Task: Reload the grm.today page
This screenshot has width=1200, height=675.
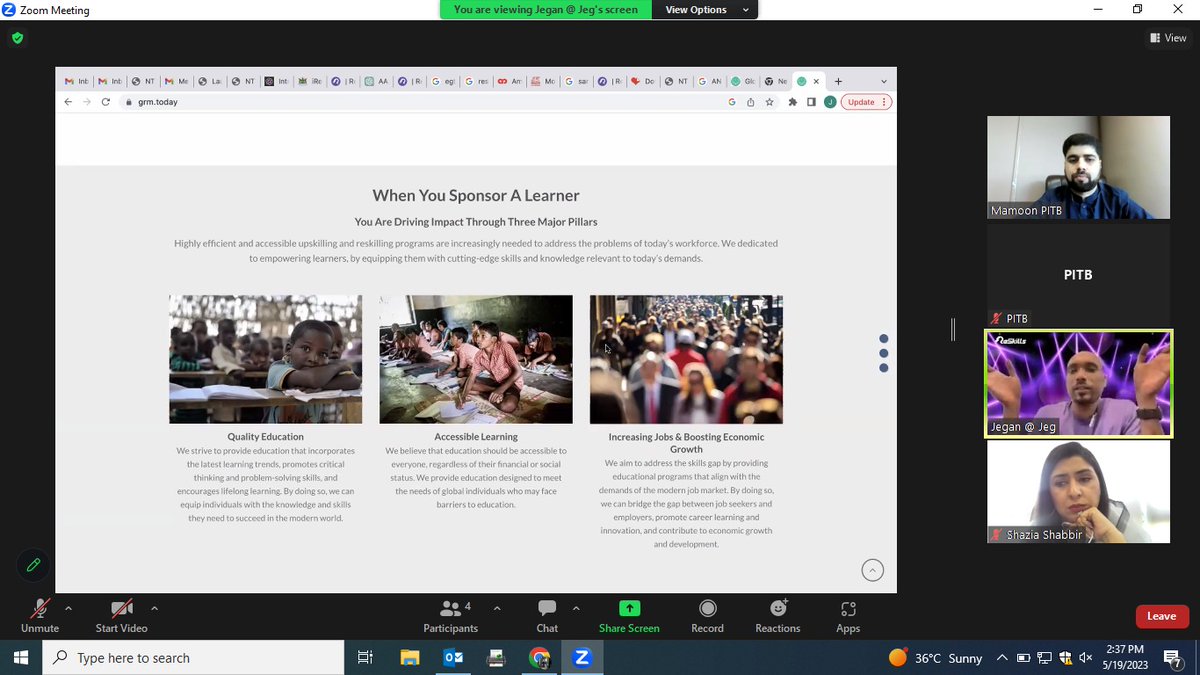Action: pyautogui.click(x=106, y=102)
